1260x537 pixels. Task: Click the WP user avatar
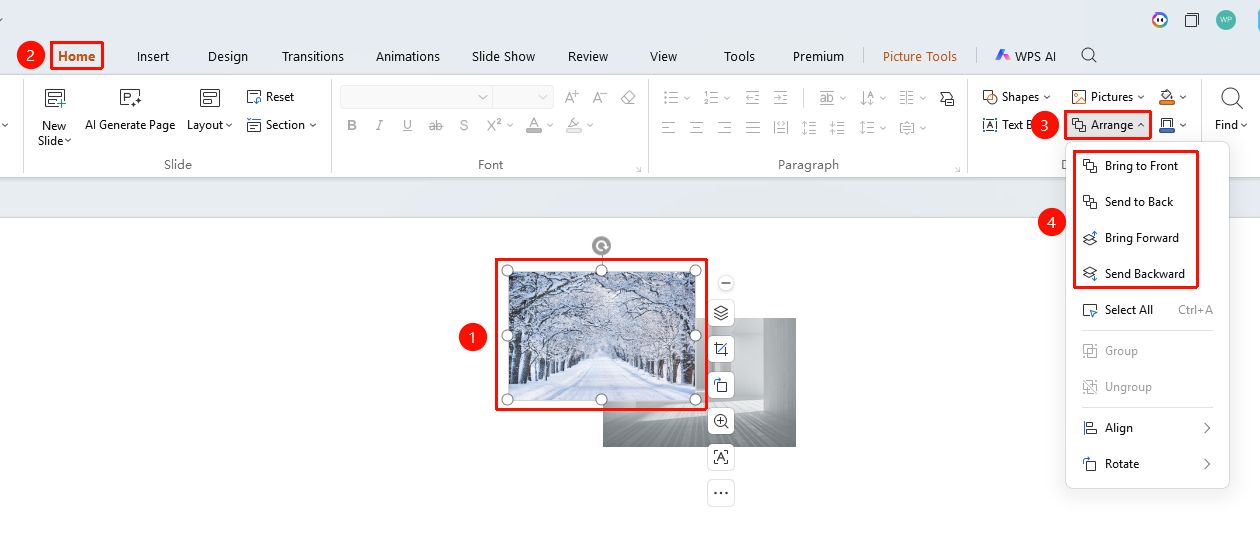[1226, 20]
